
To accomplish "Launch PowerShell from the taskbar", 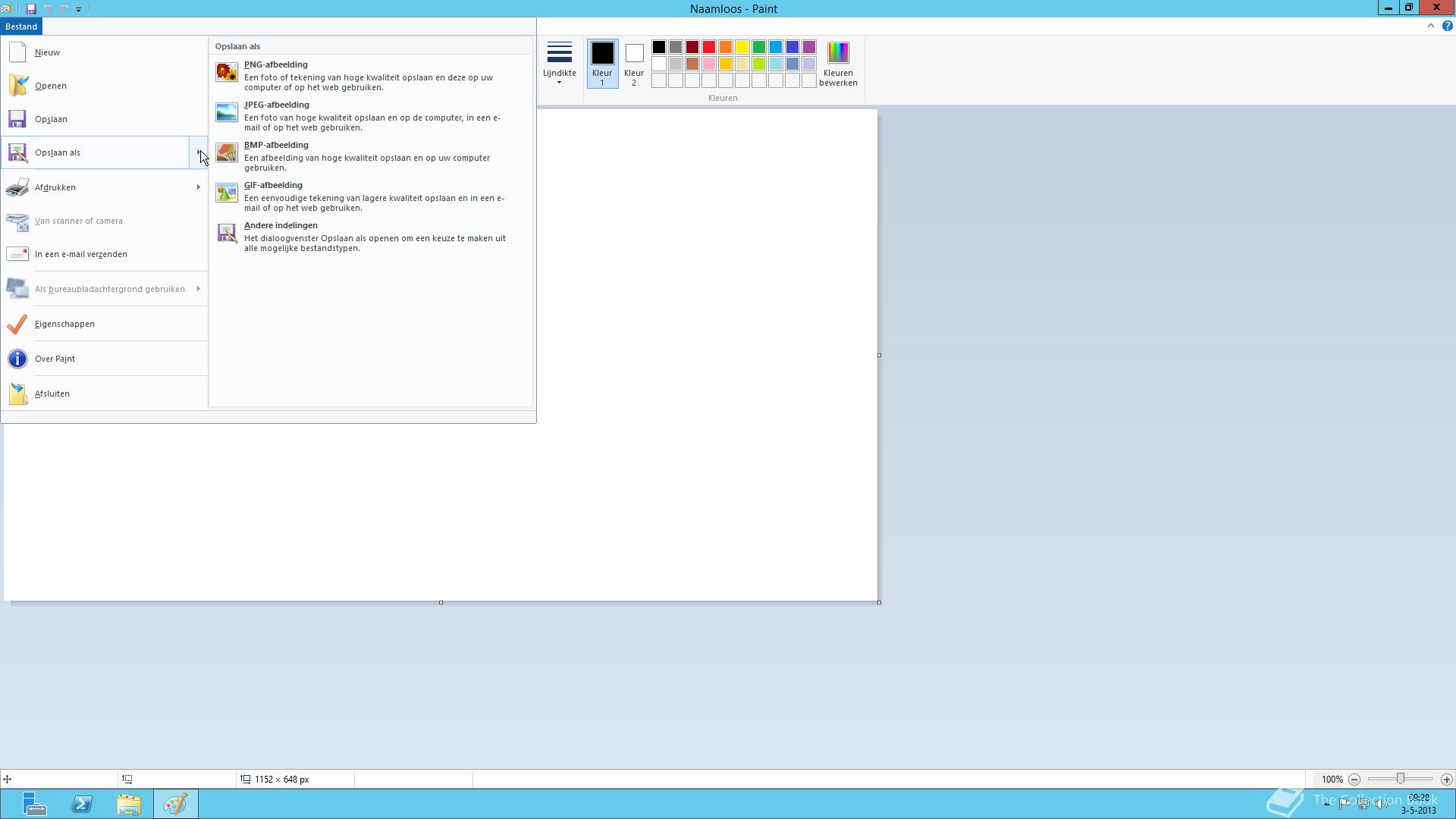I will 82,804.
